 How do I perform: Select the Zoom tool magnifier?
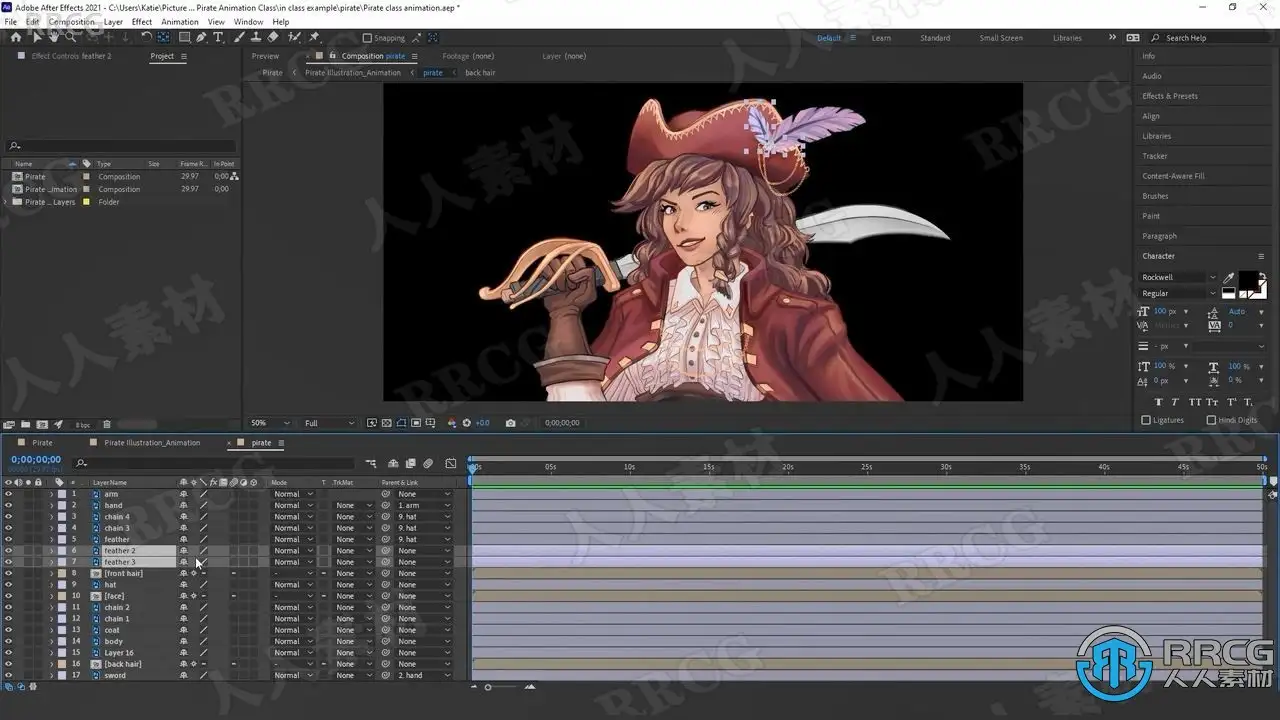pyautogui.click(x=70, y=37)
